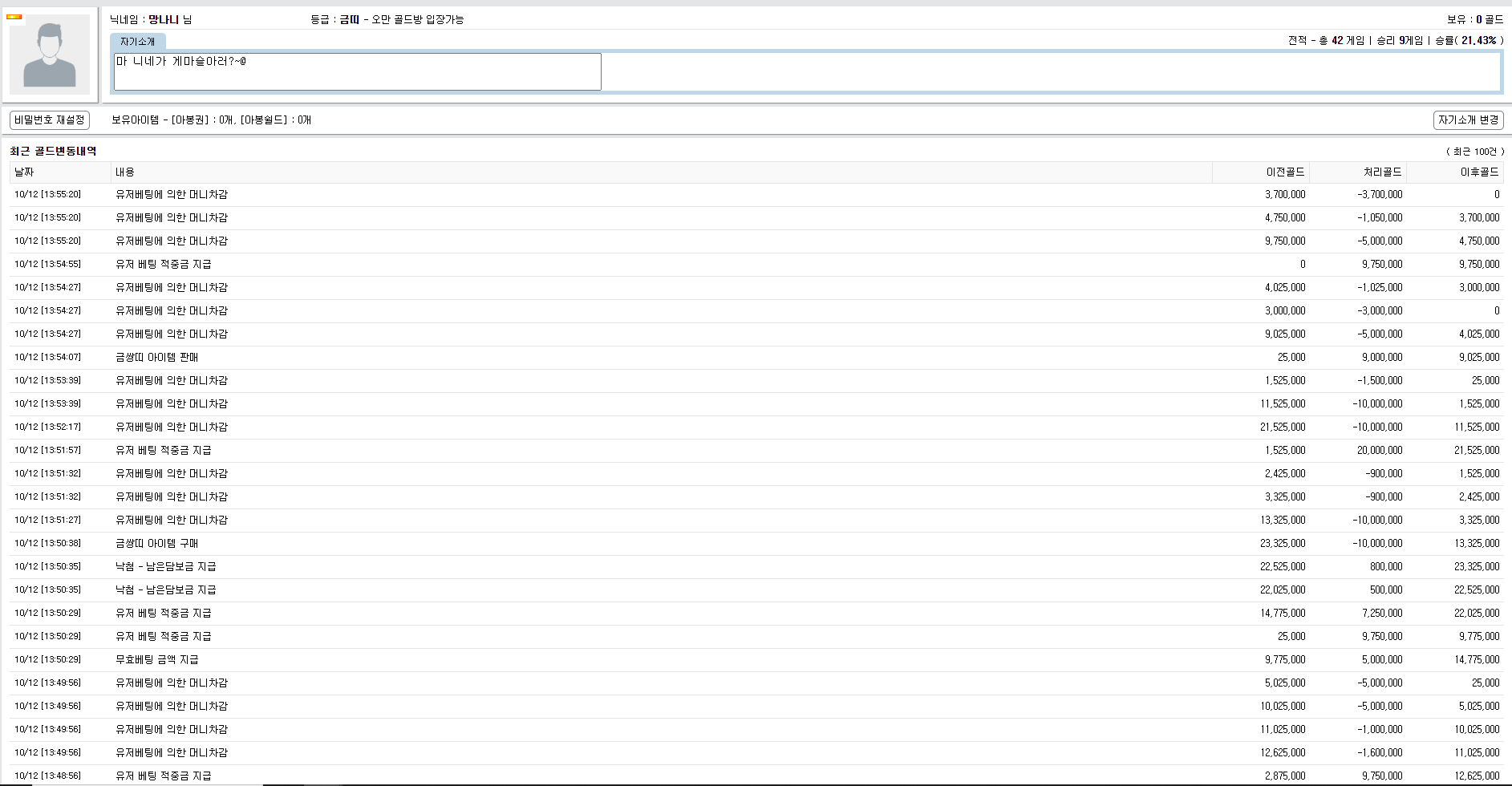Click the 이후골드 column header
Screen dimensions: 1512x786
(1479, 172)
